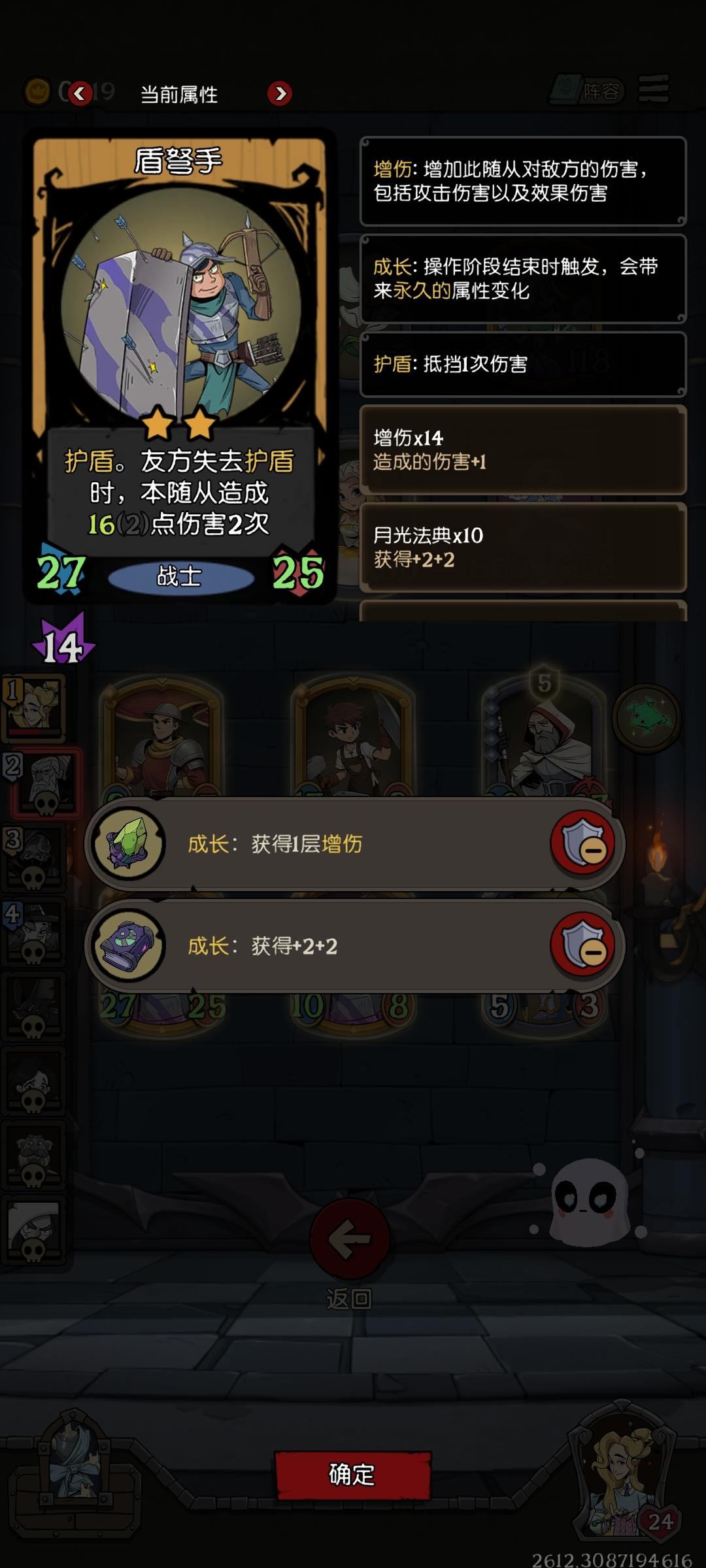
Task: Click the red 返回 back arrow
Action: (x=350, y=1238)
